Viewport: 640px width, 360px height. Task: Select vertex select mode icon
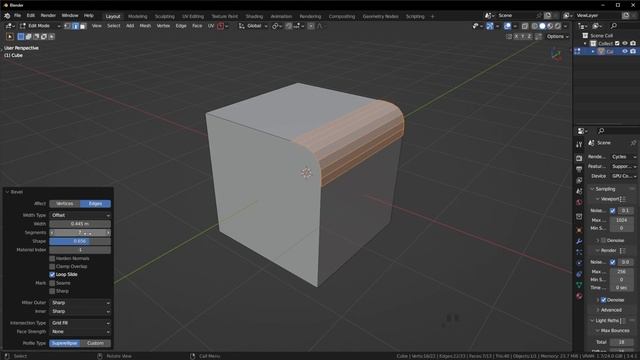(x=68, y=26)
